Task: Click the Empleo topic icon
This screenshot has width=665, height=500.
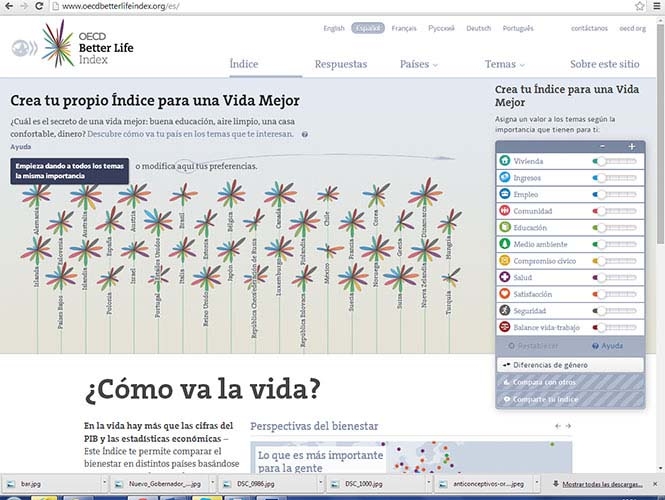Action: click(504, 194)
